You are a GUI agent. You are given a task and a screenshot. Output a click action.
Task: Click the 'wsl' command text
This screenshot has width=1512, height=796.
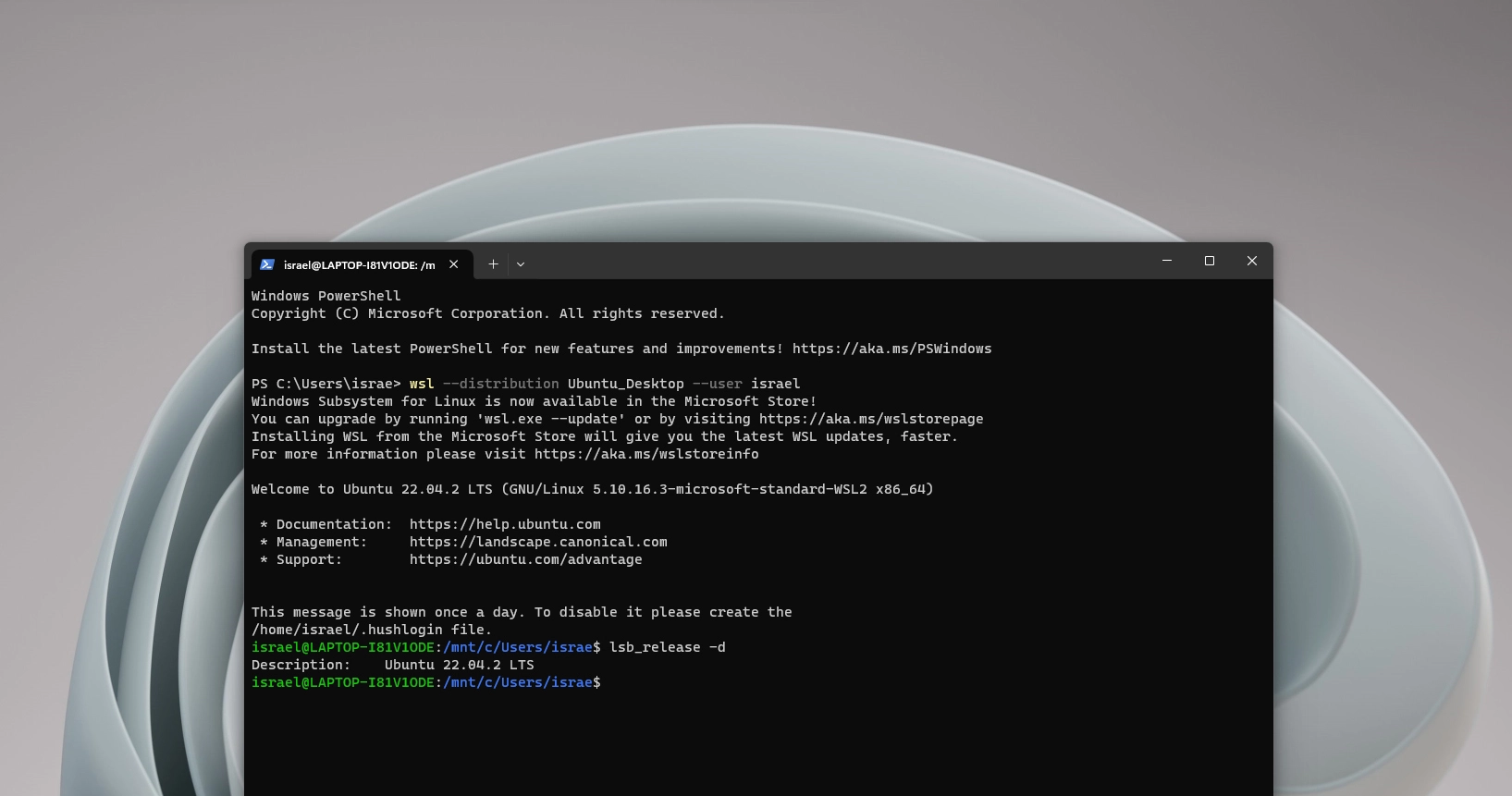(422, 384)
